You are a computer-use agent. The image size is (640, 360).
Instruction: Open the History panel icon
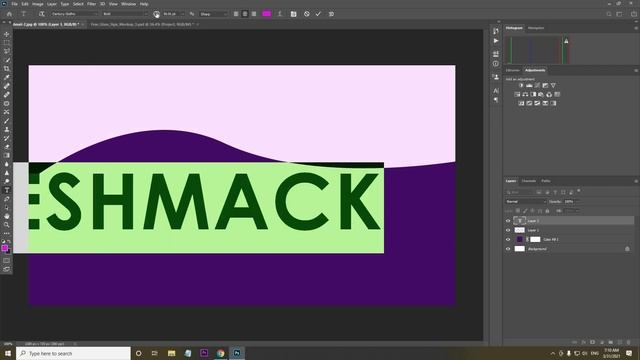496,31
